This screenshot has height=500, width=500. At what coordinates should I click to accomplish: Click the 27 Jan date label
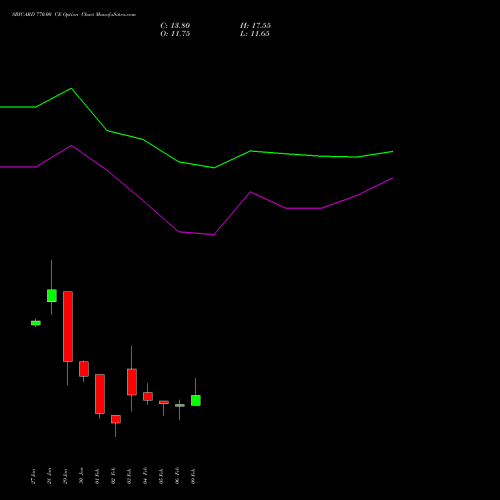pos(33,476)
